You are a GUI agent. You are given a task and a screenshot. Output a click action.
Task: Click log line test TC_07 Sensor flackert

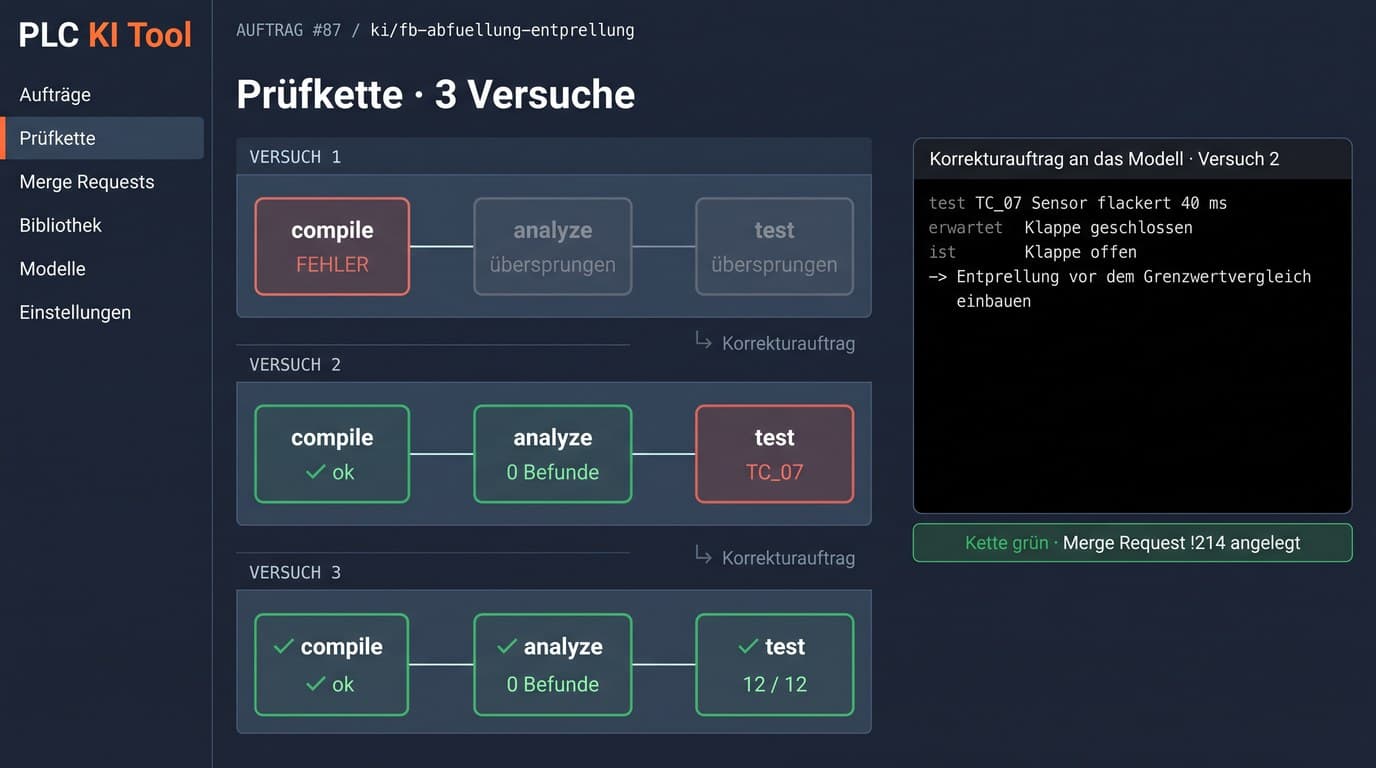1078,203
